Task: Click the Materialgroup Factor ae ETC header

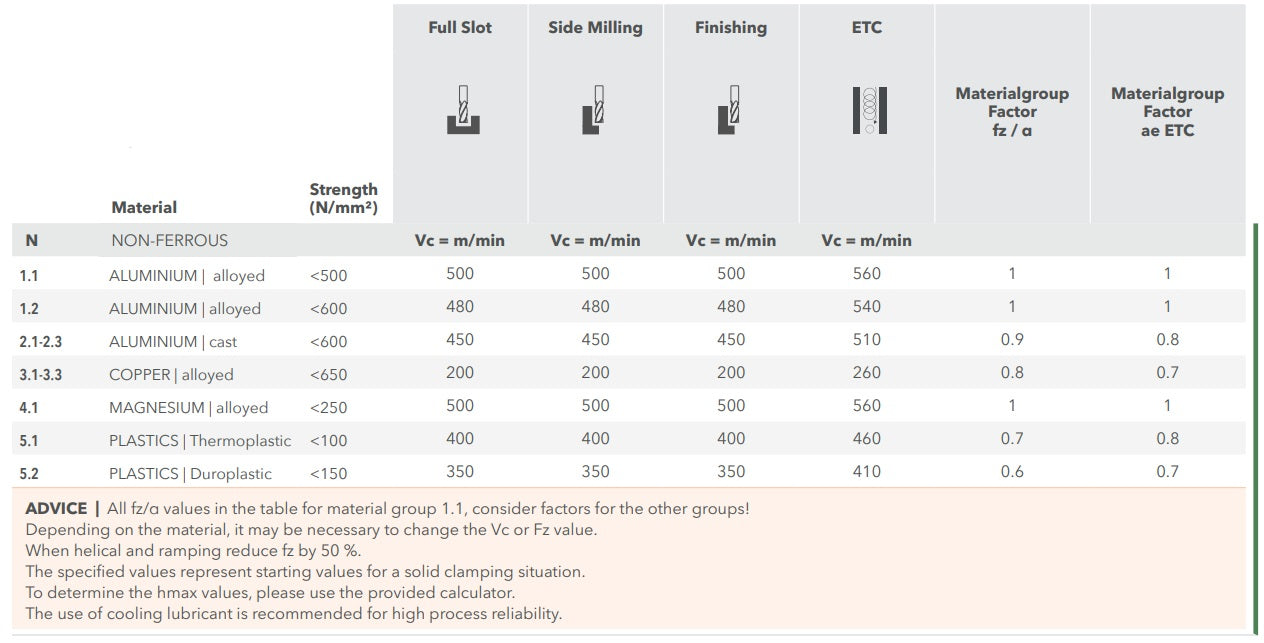Action: point(1168,112)
